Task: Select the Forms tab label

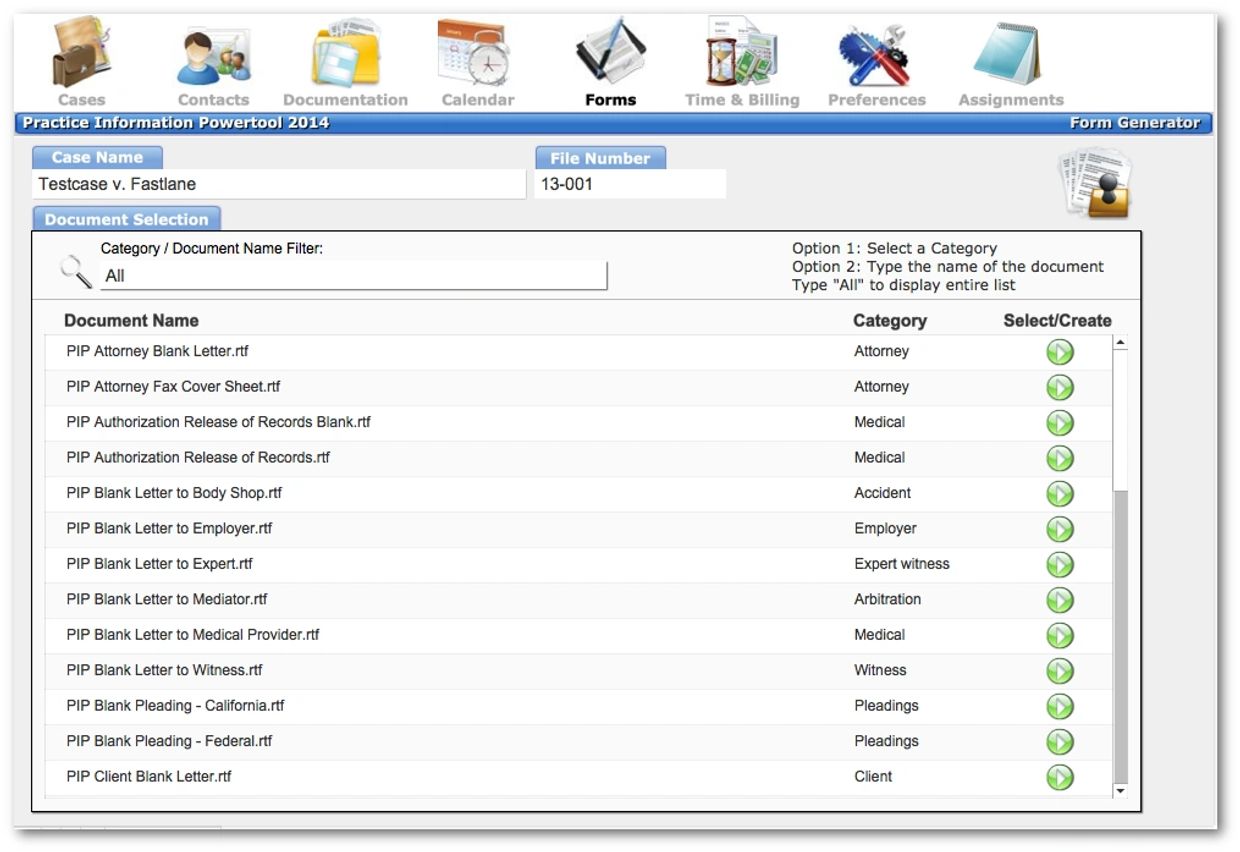Action: click(610, 100)
